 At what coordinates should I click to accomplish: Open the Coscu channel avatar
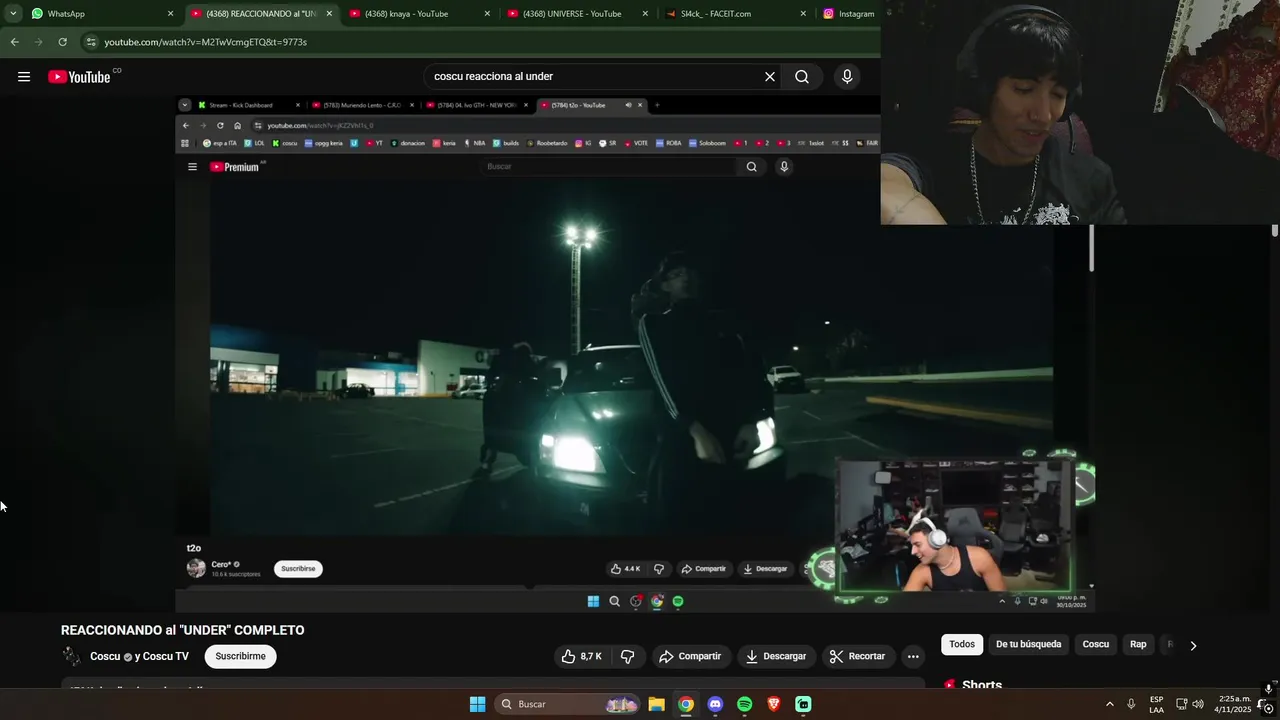[x=71, y=656]
